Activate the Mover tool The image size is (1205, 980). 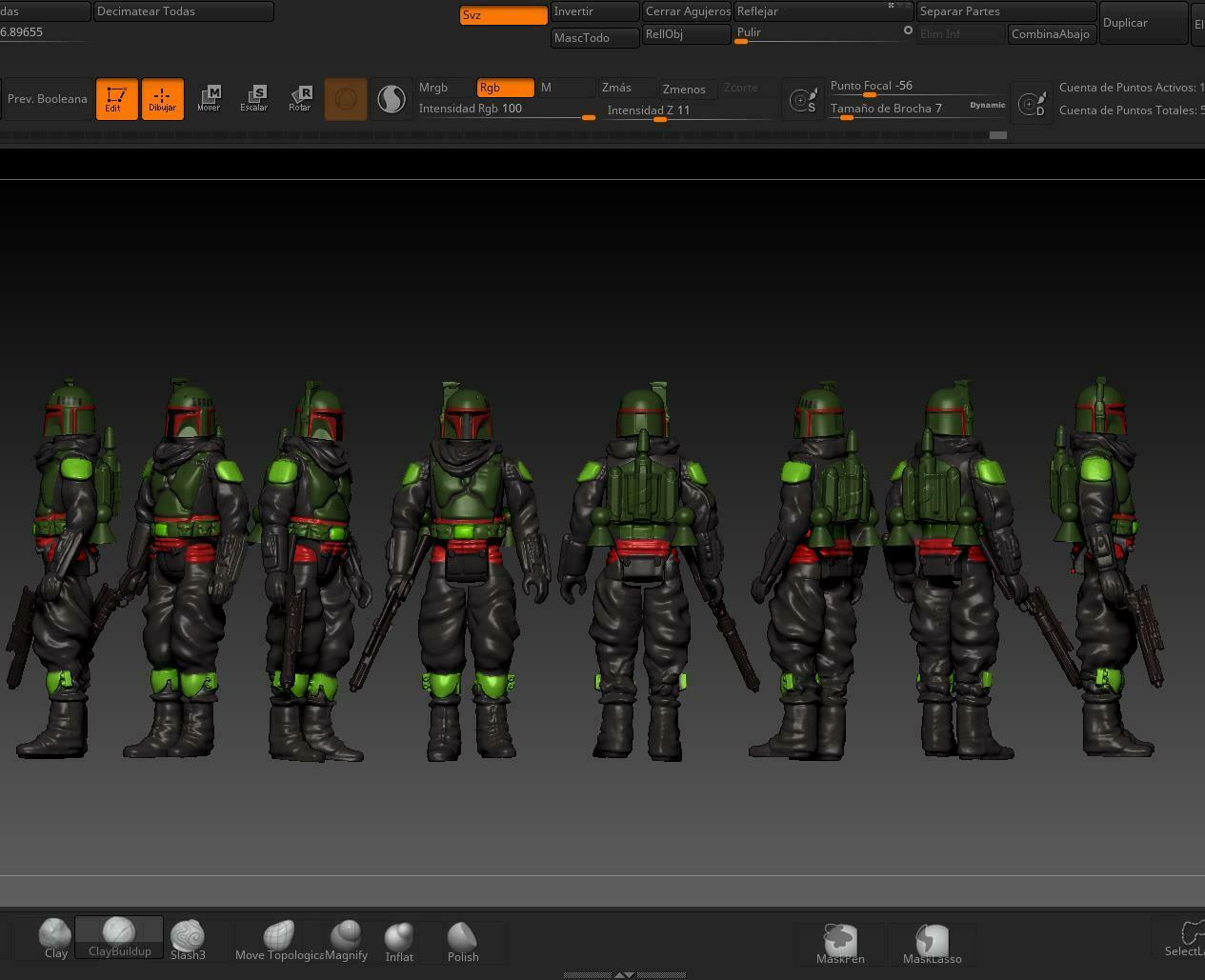[209, 99]
